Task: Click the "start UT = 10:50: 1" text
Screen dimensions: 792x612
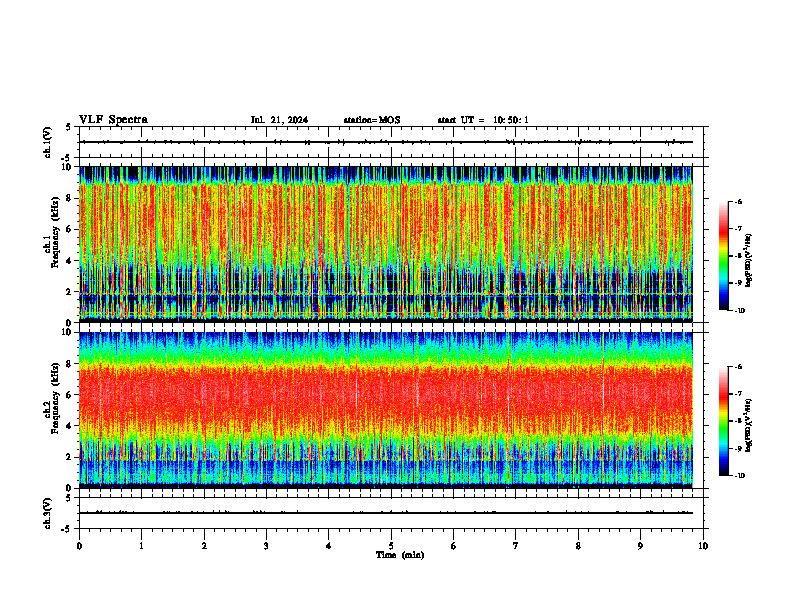Action: 483,120
